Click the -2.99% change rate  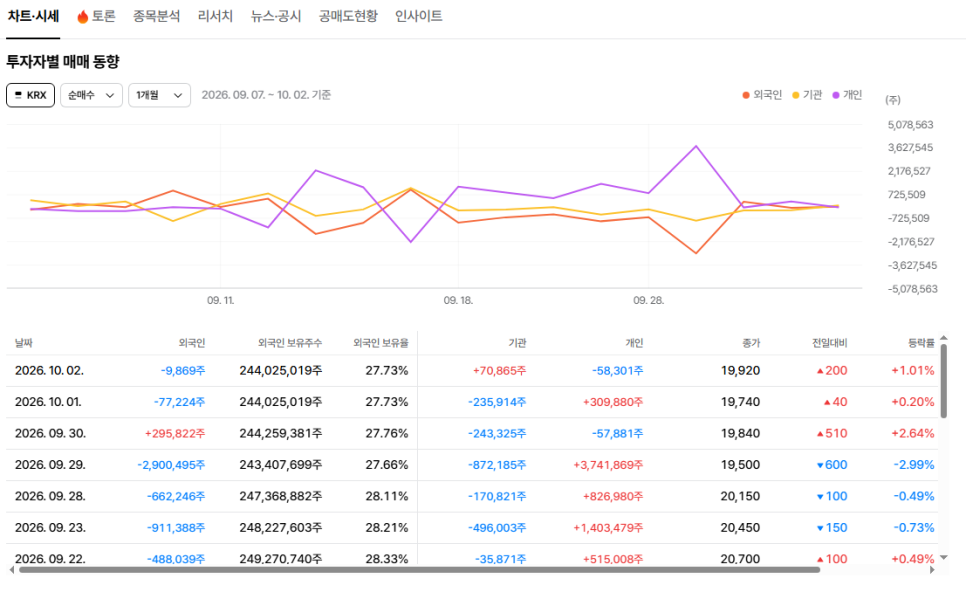pos(914,465)
